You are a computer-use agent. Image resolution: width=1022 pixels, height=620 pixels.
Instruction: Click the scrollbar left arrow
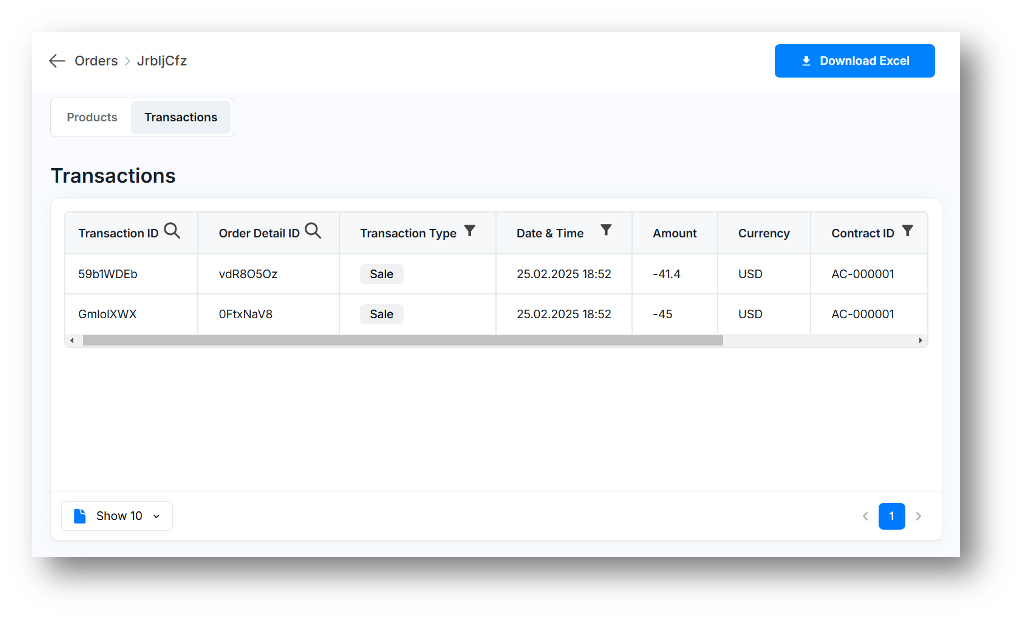pyautogui.click(x=71, y=340)
